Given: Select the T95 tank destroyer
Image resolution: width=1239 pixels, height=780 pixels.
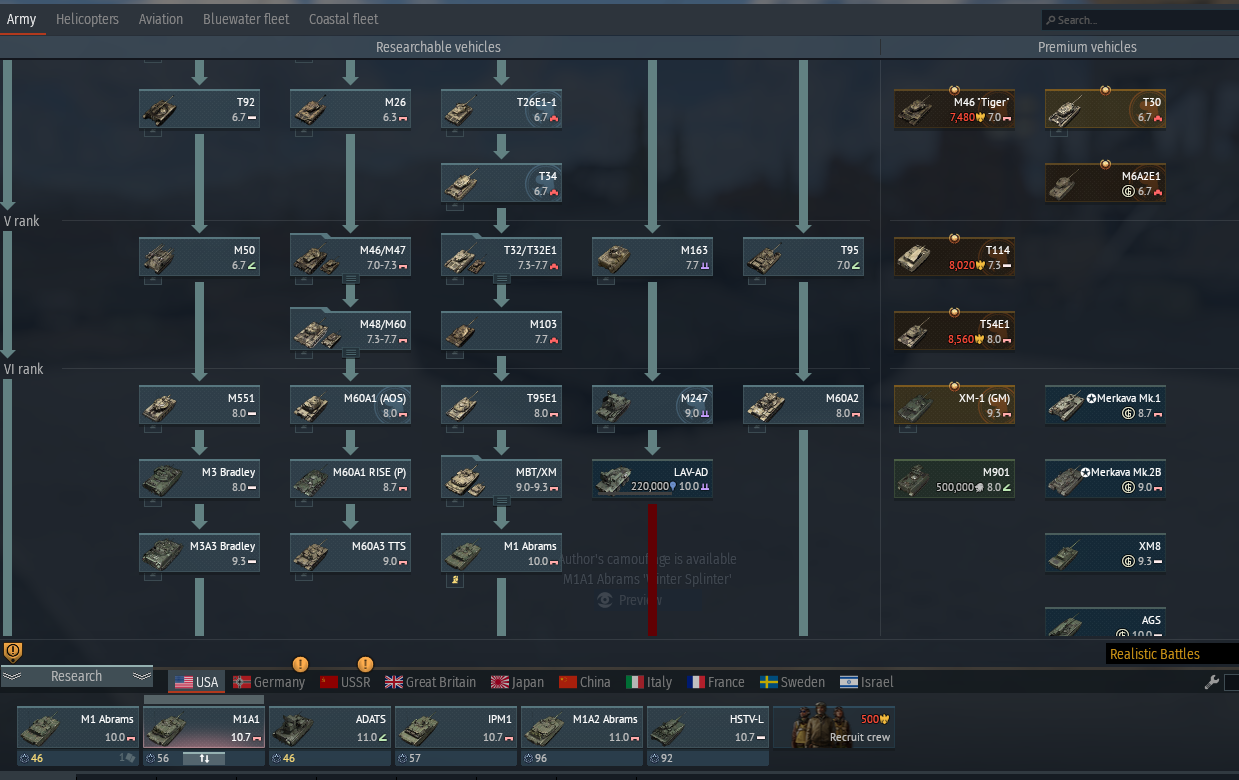Looking at the screenshot, I should [x=803, y=257].
